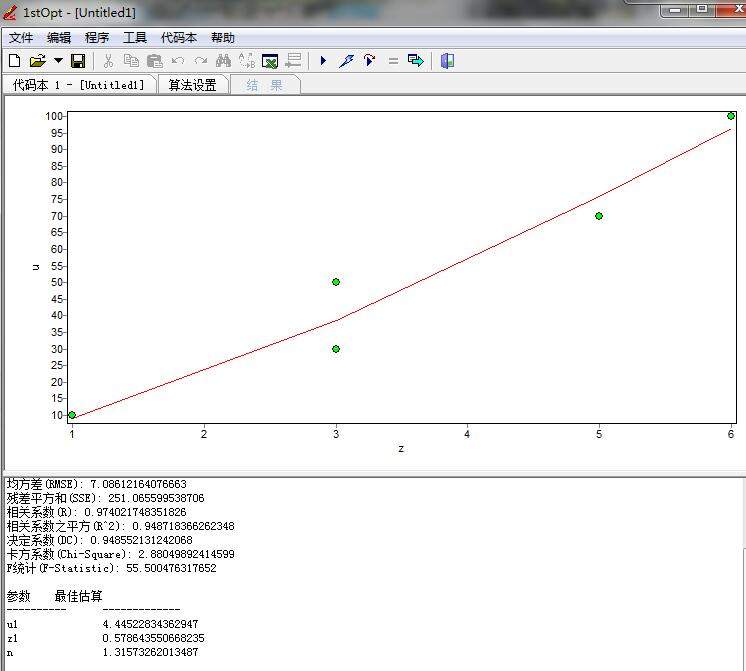Click the data point at z=3, u=30
This screenshot has width=746, height=671.
coord(336,349)
